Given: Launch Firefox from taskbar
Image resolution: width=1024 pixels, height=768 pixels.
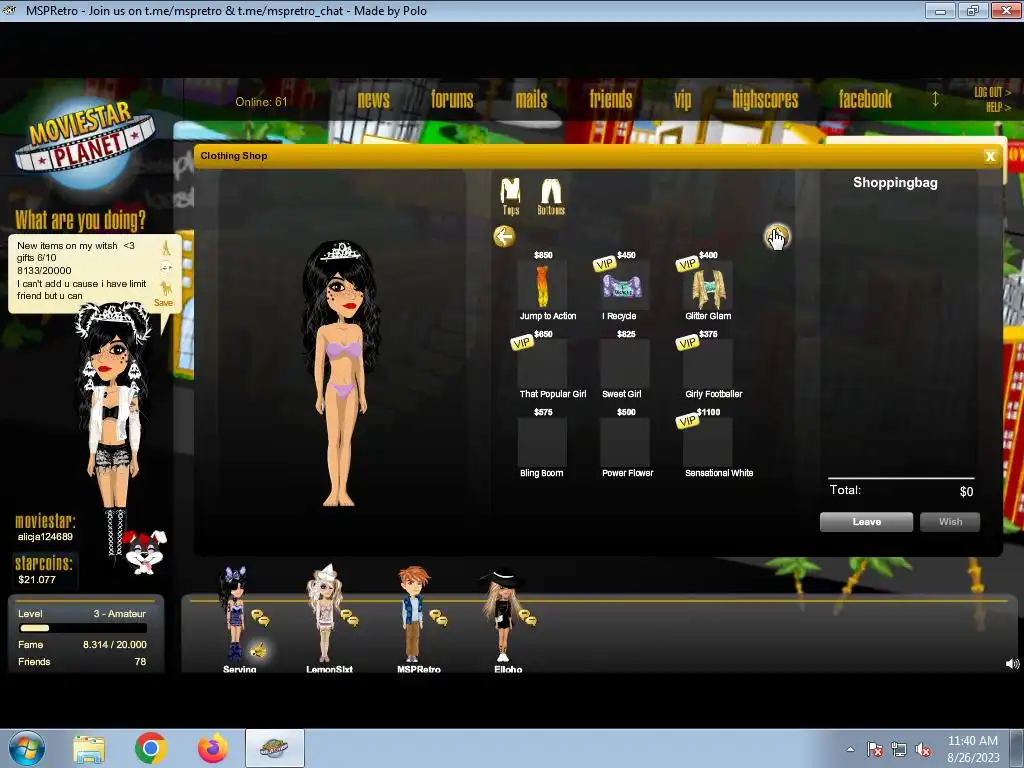Looking at the screenshot, I should (x=213, y=748).
